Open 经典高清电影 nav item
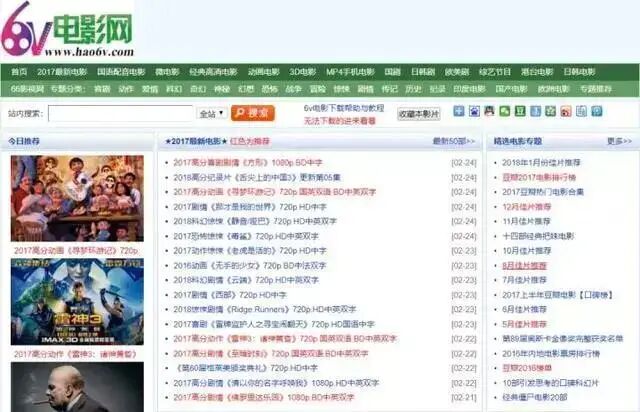 213,72
